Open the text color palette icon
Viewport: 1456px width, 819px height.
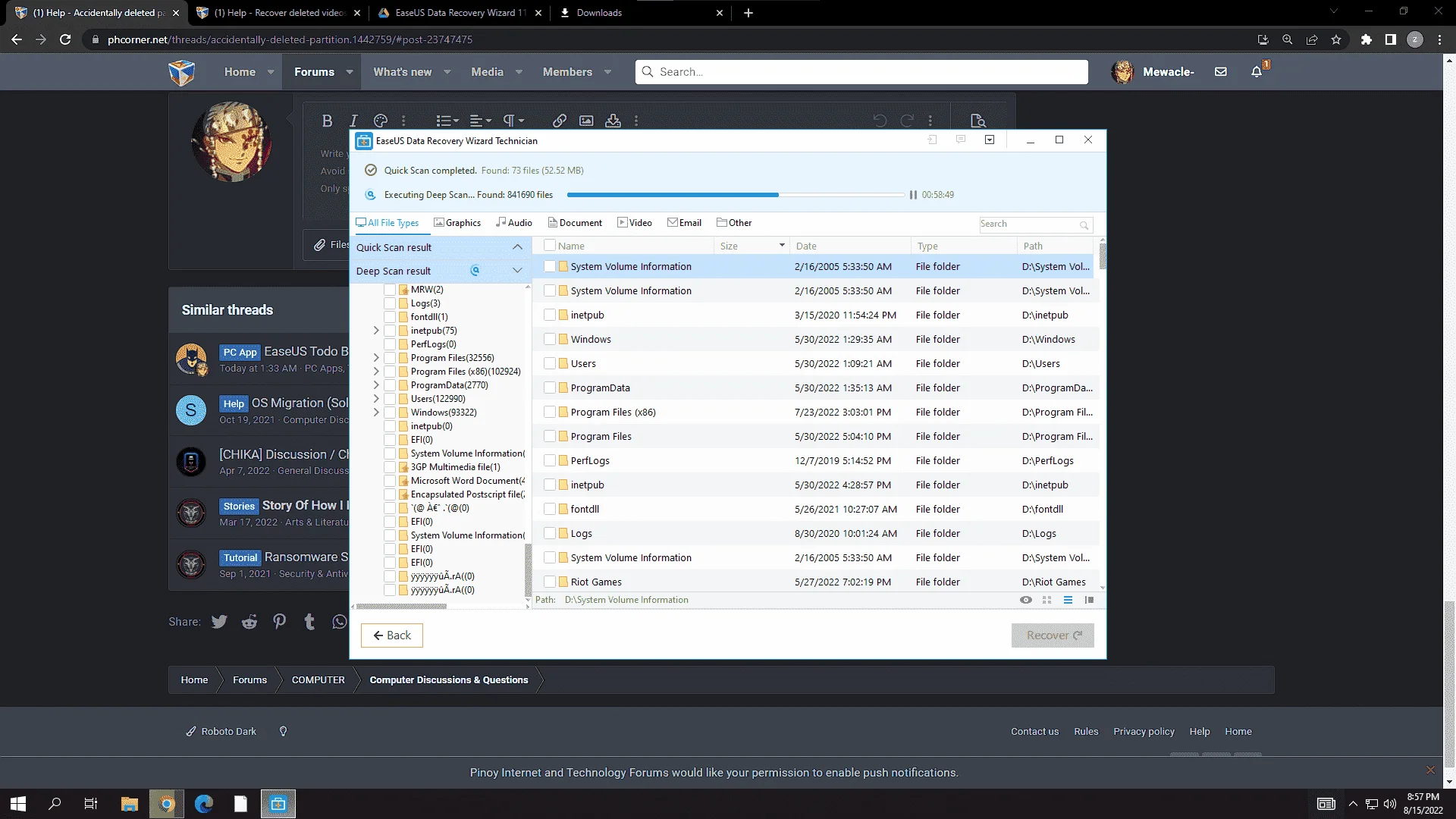(381, 121)
